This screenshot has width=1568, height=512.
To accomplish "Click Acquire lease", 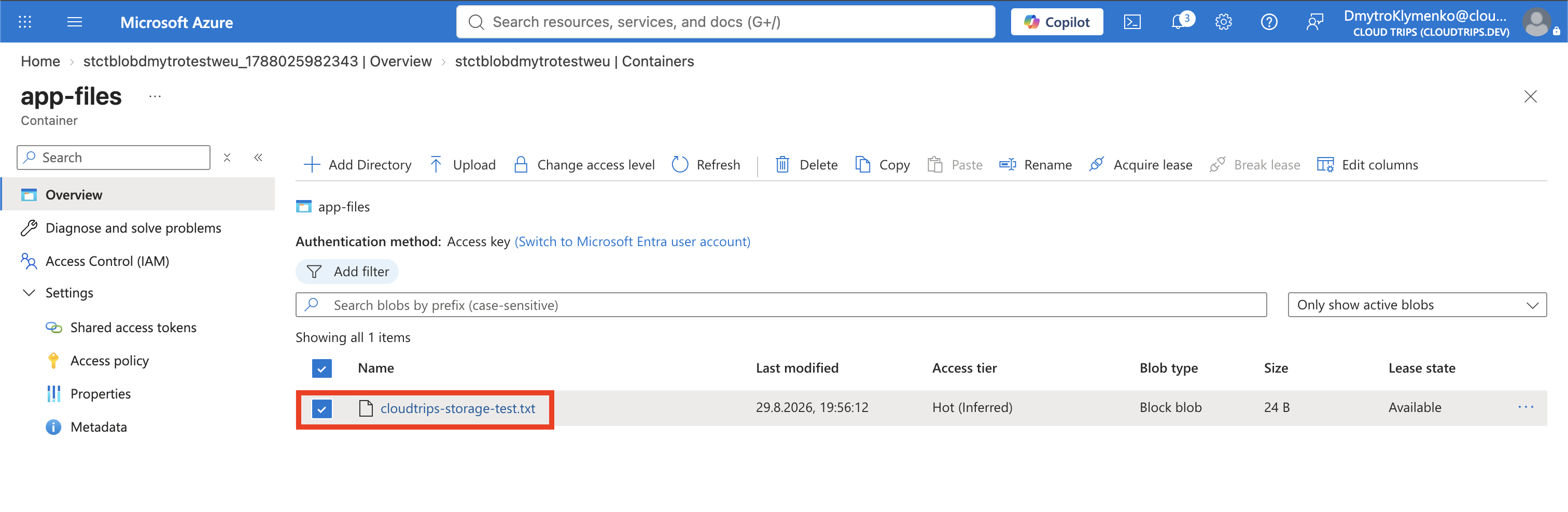I will tap(1140, 165).
